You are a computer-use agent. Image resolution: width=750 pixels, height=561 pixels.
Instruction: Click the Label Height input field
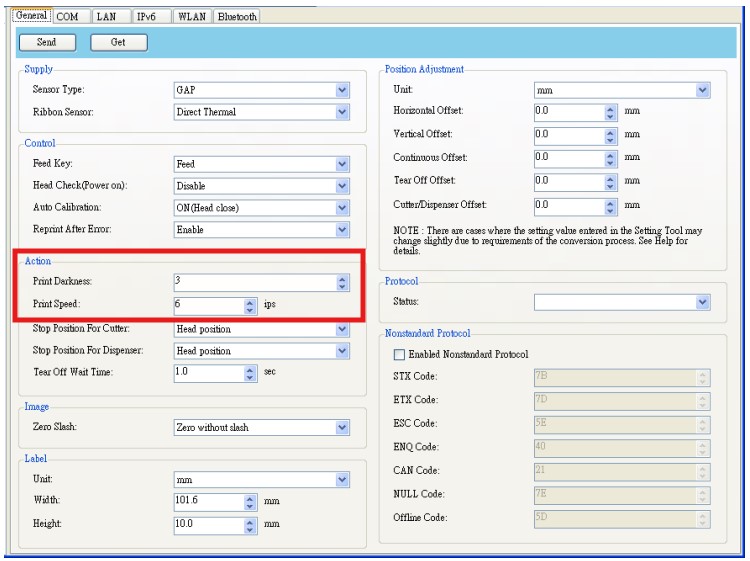[207, 524]
